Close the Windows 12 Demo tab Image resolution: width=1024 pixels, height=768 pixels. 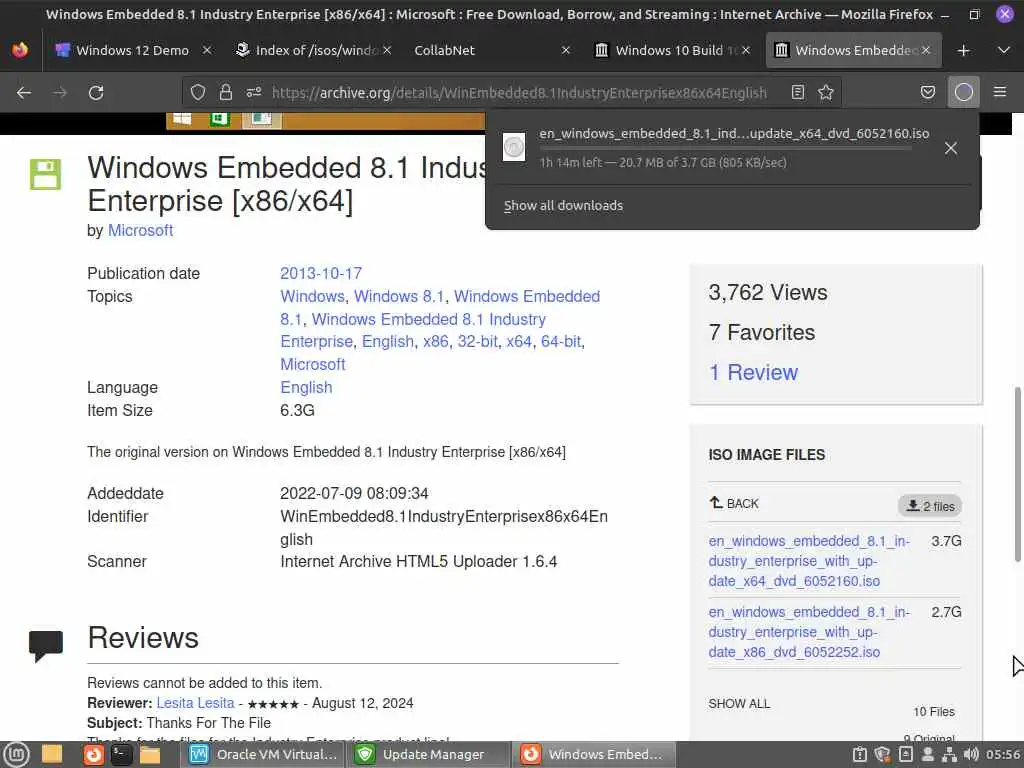[x=207, y=50]
